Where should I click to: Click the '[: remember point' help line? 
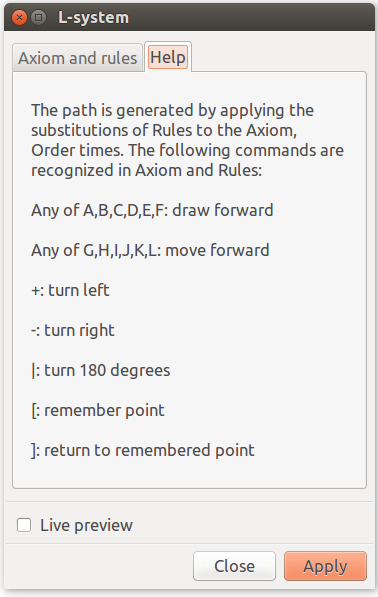98,410
